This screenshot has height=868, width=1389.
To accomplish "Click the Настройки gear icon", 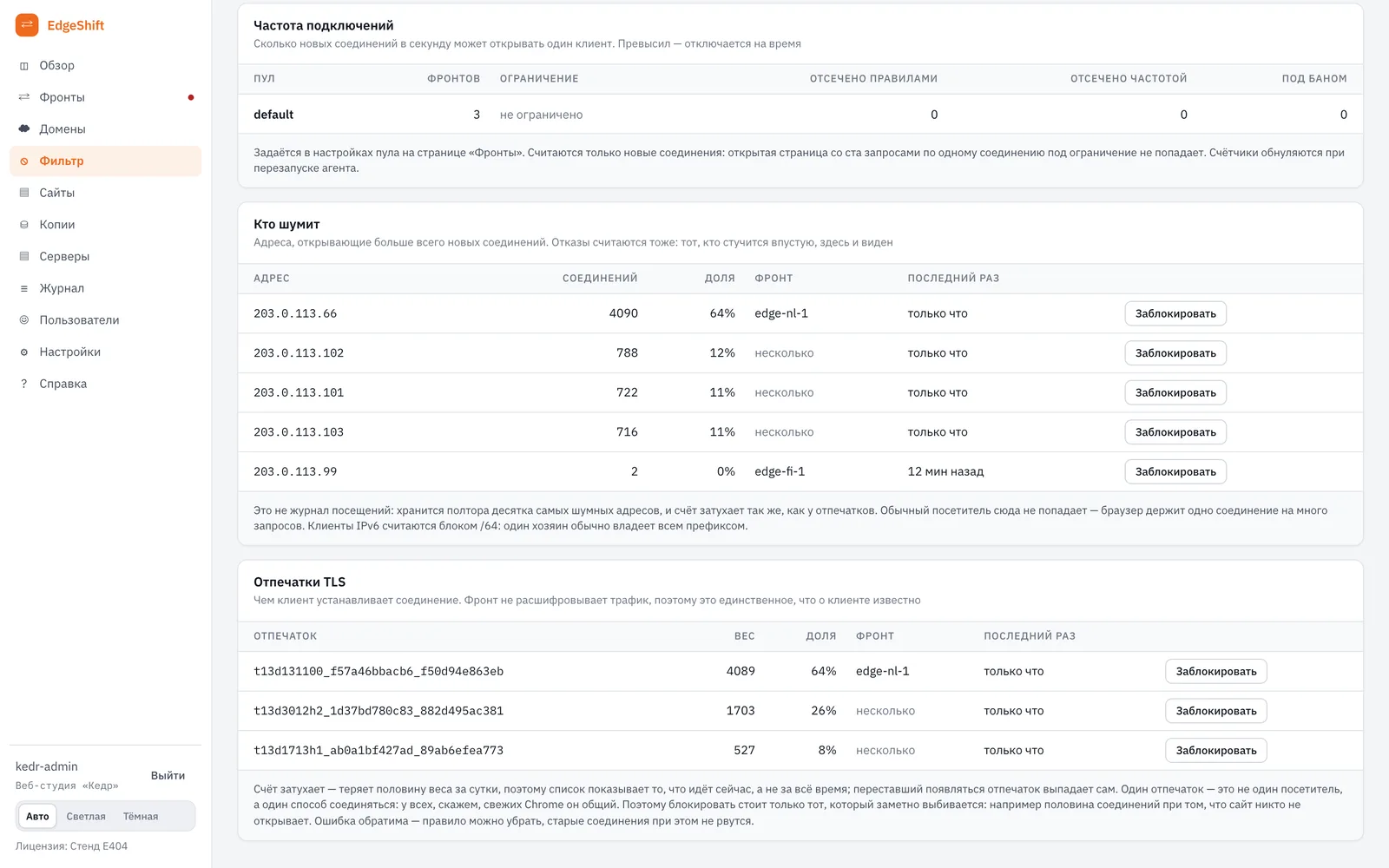I will (x=24, y=352).
